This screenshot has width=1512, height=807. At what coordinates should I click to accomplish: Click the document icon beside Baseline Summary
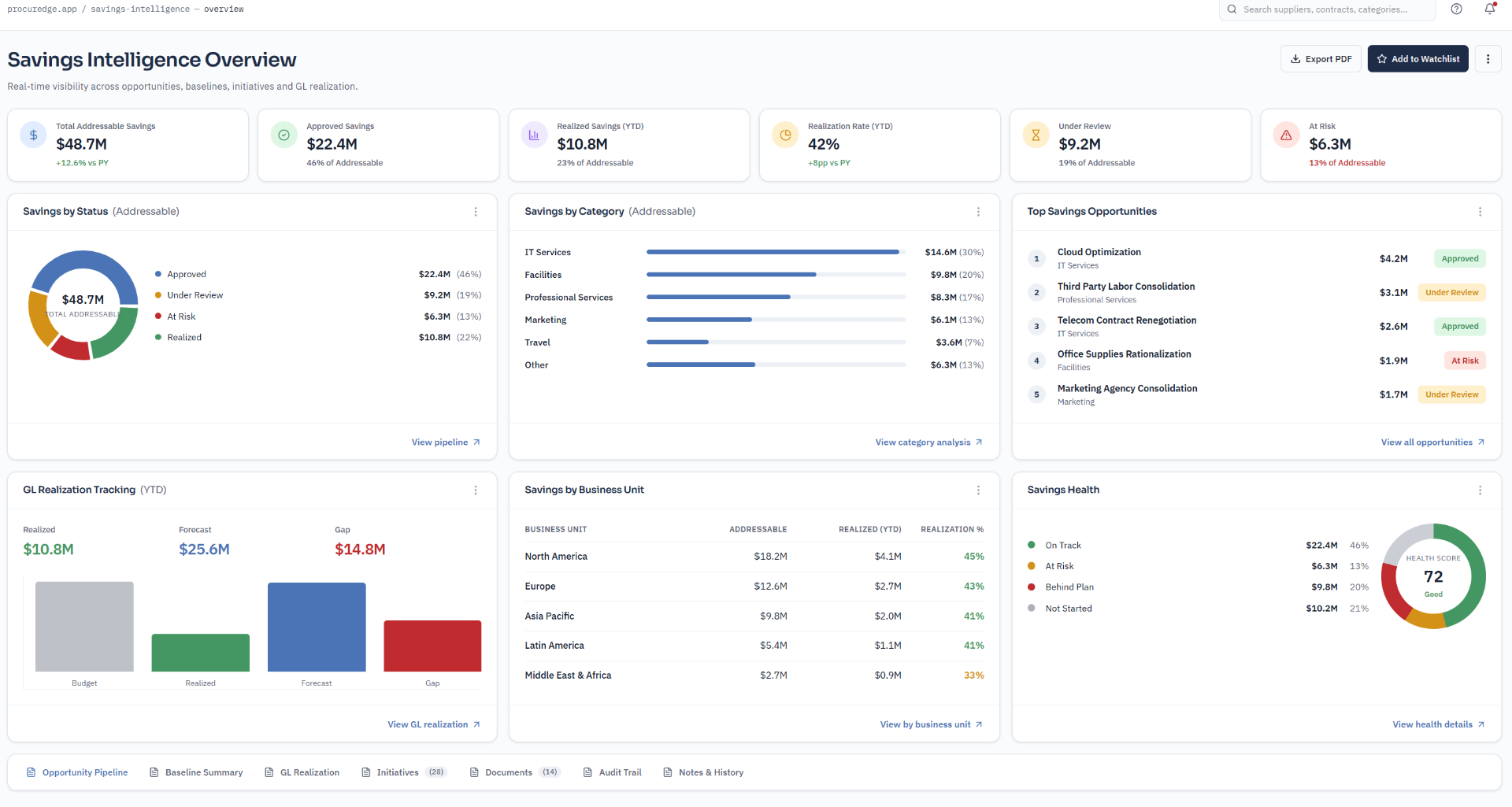[x=154, y=772]
